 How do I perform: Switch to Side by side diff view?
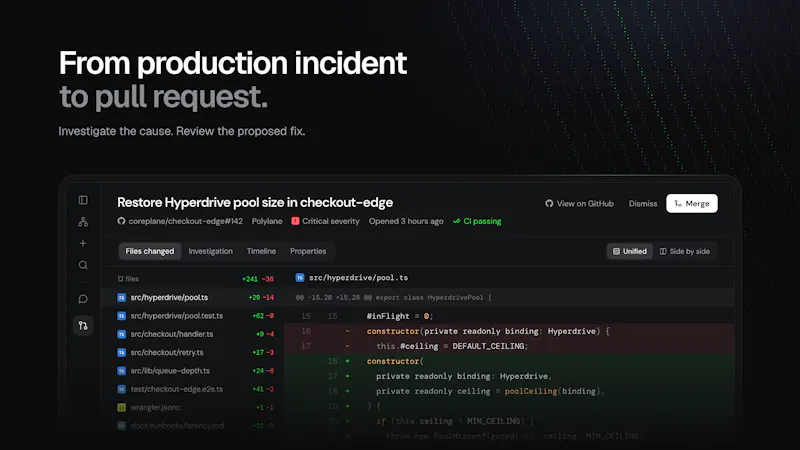[x=685, y=251]
